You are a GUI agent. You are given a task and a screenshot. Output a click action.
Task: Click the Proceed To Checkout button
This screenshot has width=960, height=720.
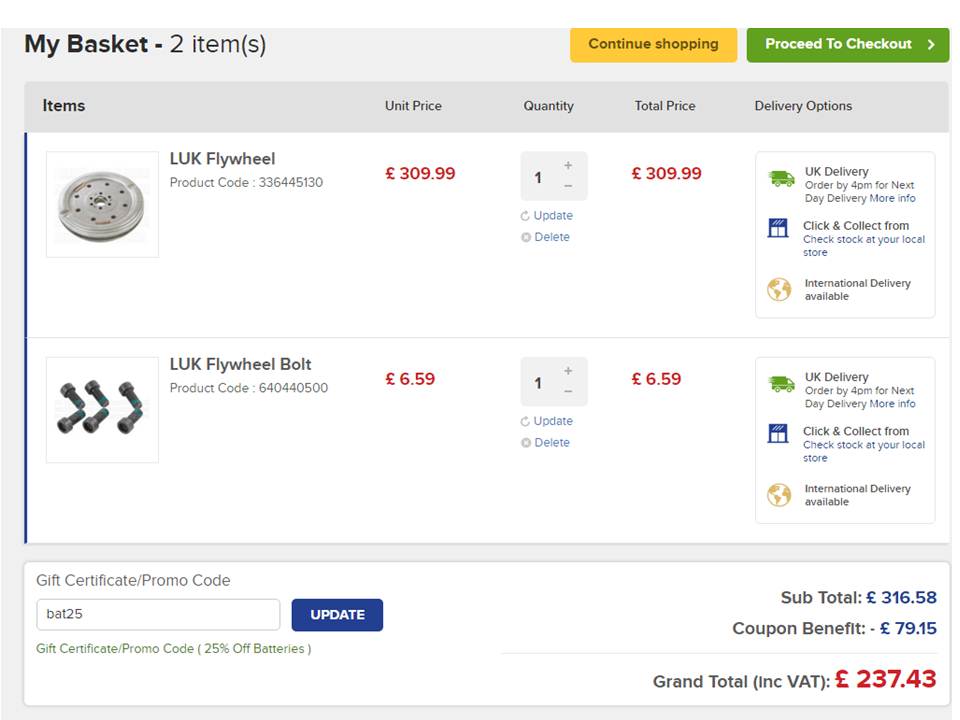(x=847, y=44)
